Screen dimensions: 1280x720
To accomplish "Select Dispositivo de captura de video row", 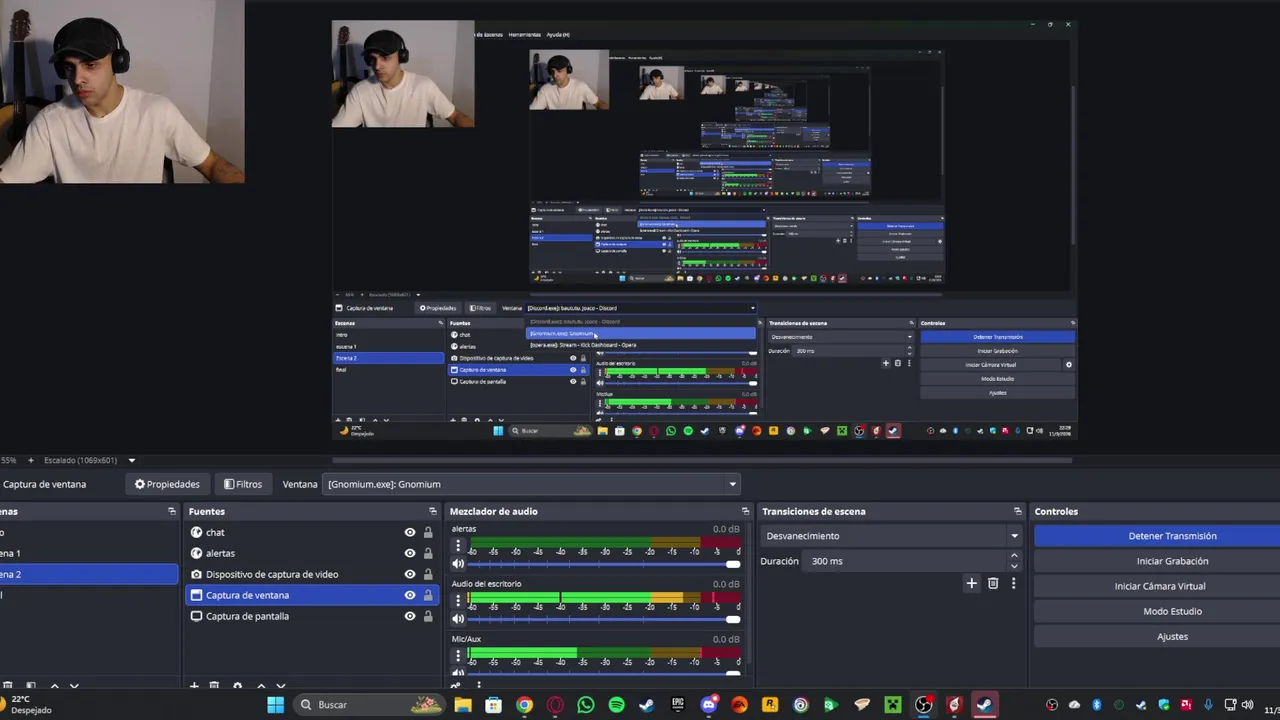I will tap(312, 574).
